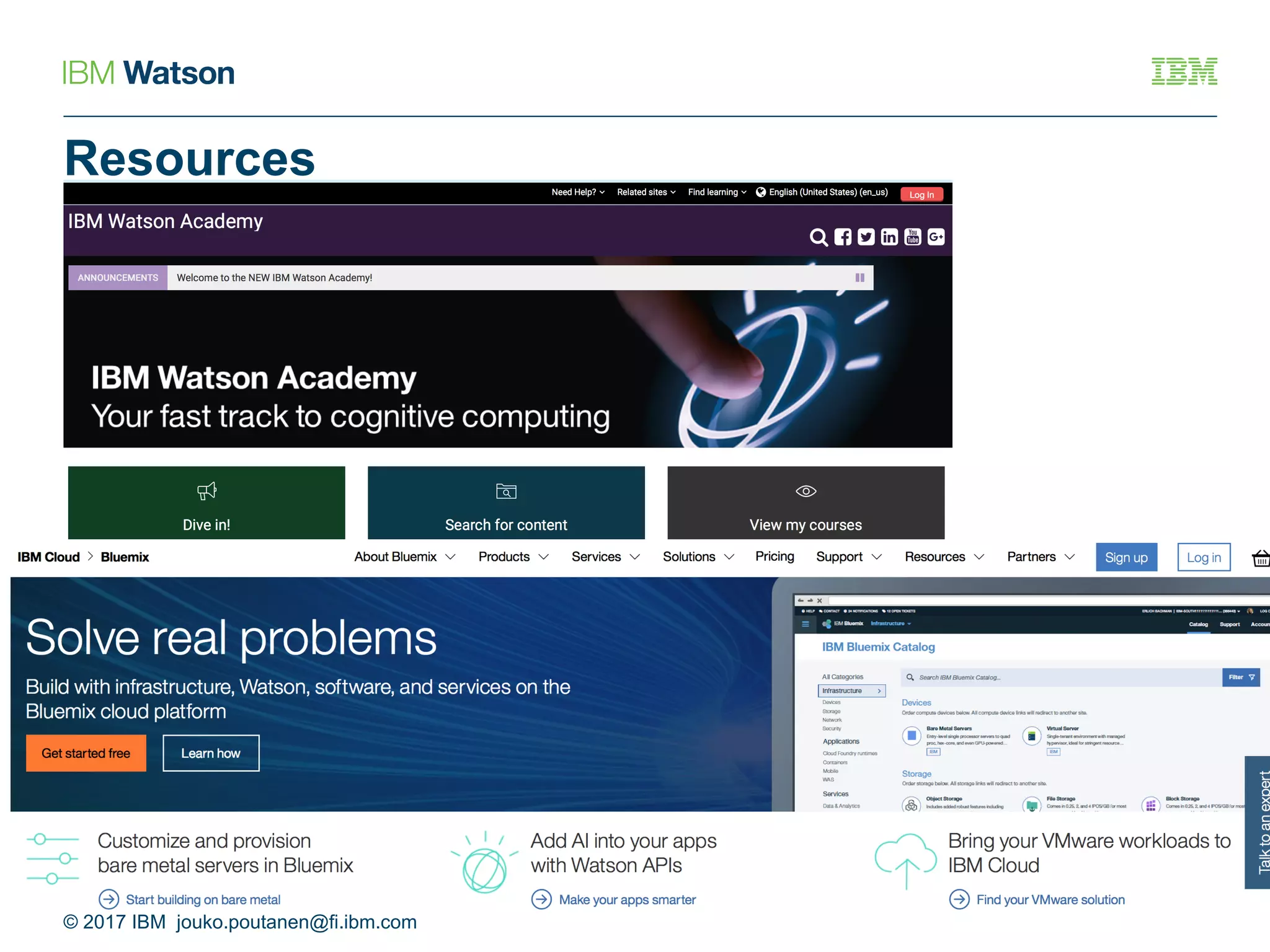The width and height of the screenshot is (1270, 952).
Task: Open the Pricing page
Action: [x=775, y=557]
